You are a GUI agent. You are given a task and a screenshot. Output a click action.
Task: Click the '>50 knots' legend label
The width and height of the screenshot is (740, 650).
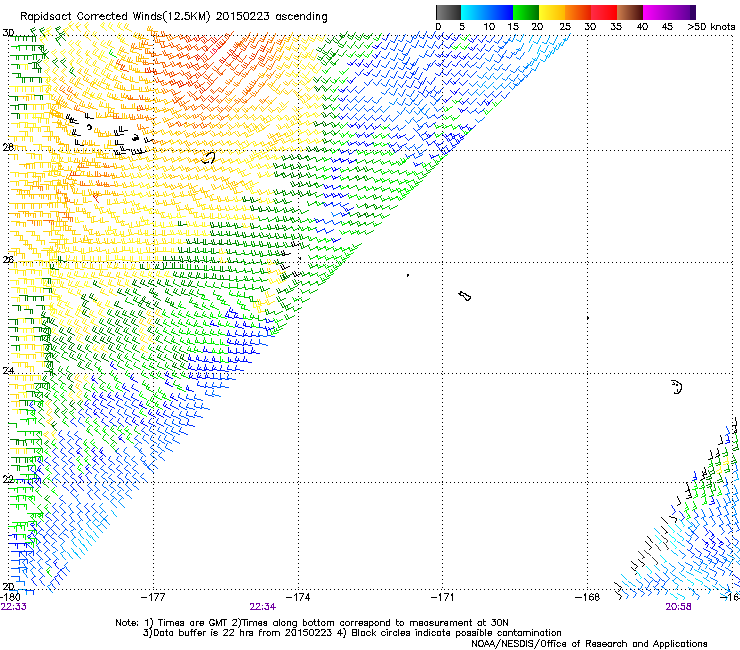tap(711, 27)
